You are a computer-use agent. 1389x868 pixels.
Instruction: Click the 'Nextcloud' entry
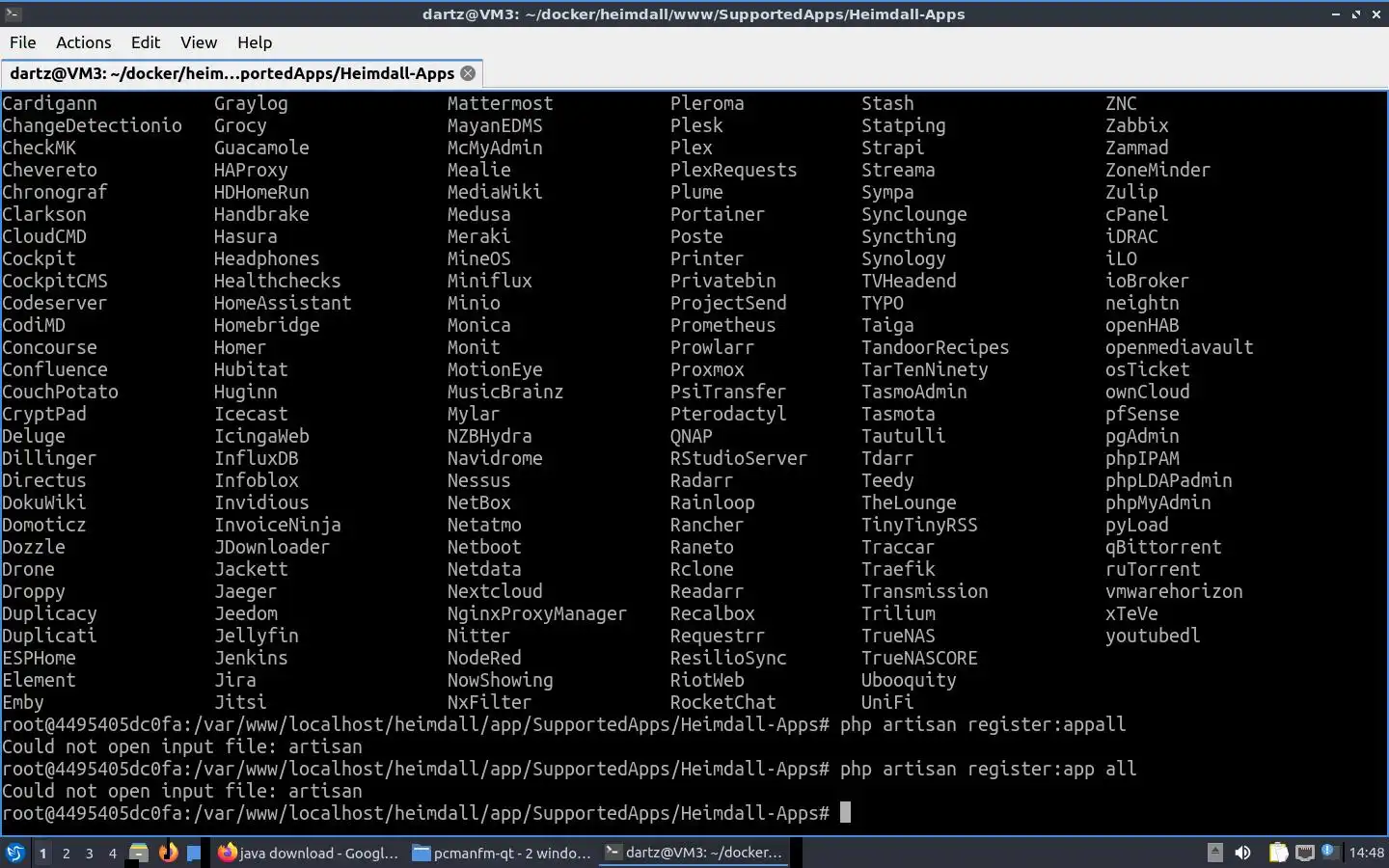pyautogui.click(x=495, y=591)
